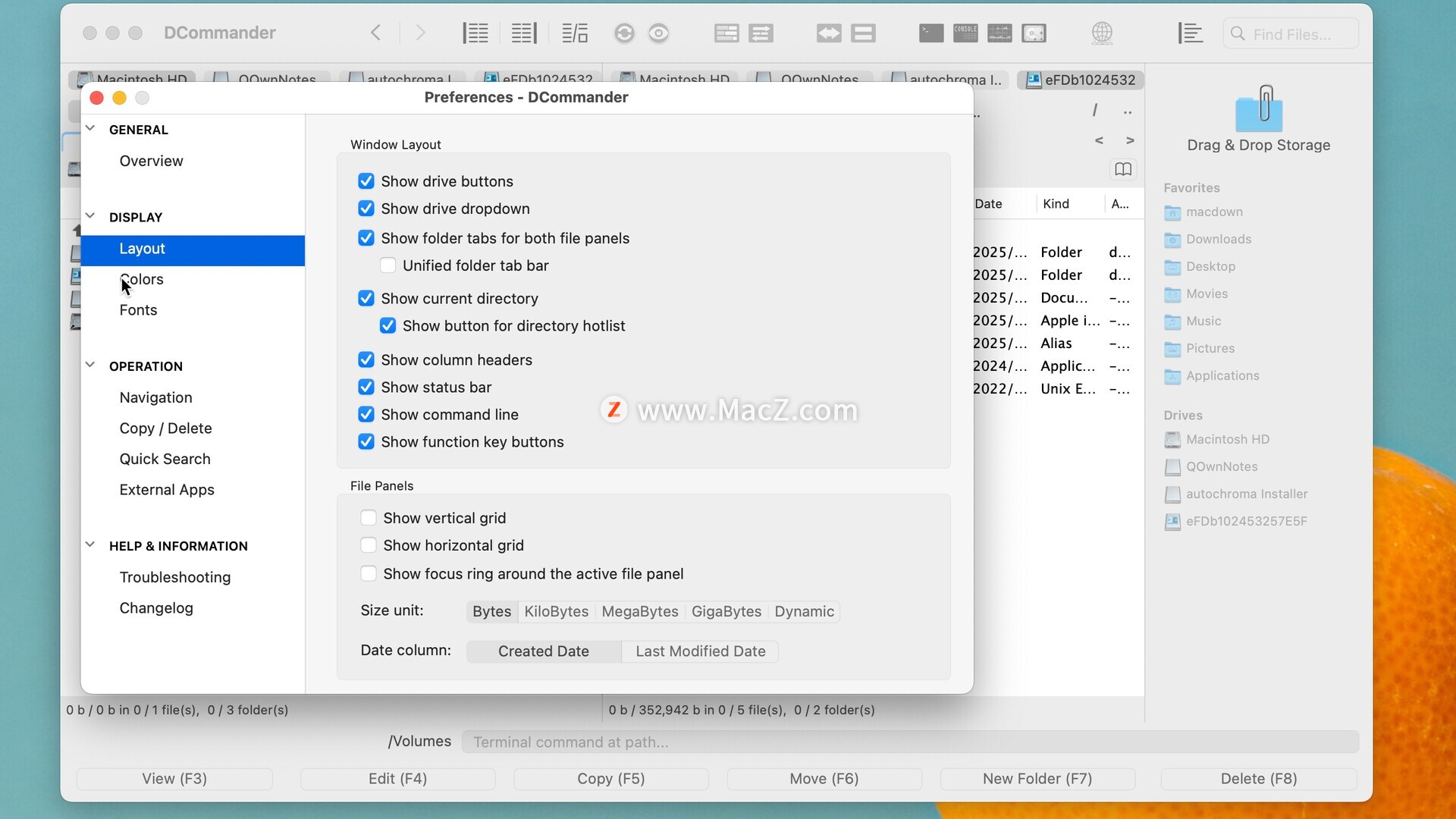Go back using the toolbar back arrow
Image resolution: width=1456 pixels, height=819 pixels.
coord(375,33)
